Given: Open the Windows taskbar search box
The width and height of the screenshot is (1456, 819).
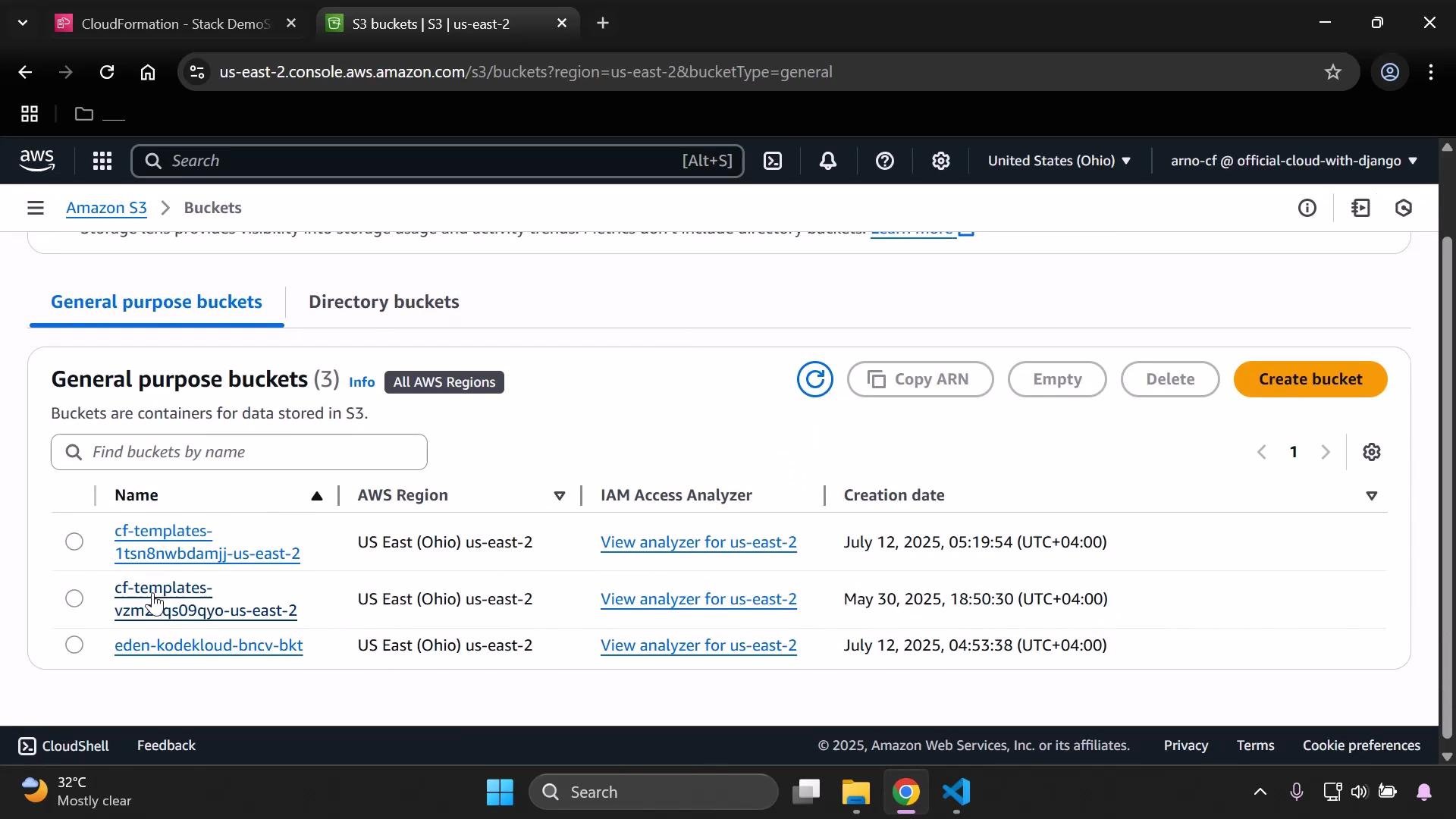Looking at the screenshot, I should coord(654,792).
